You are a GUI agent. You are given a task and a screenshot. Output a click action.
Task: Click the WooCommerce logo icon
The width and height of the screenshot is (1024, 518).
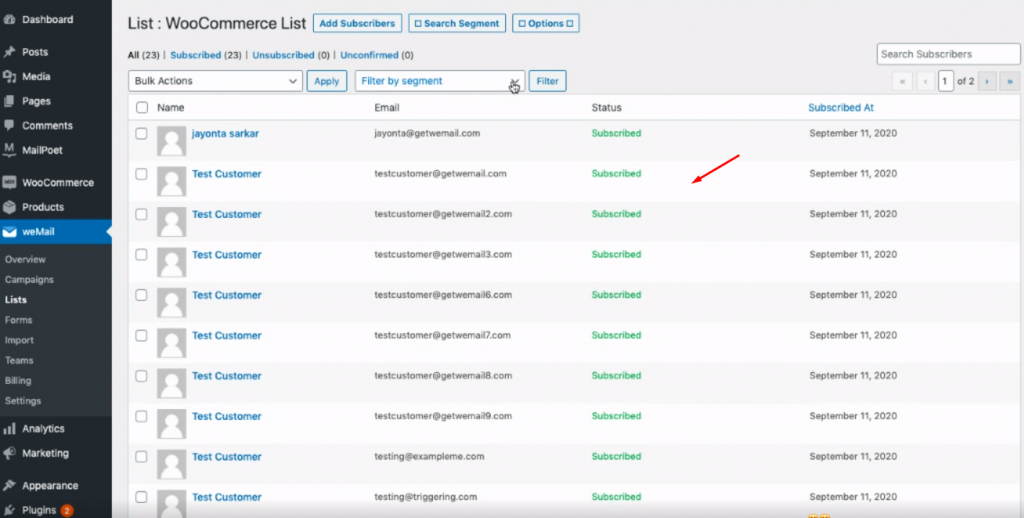[x=9, y=183]
